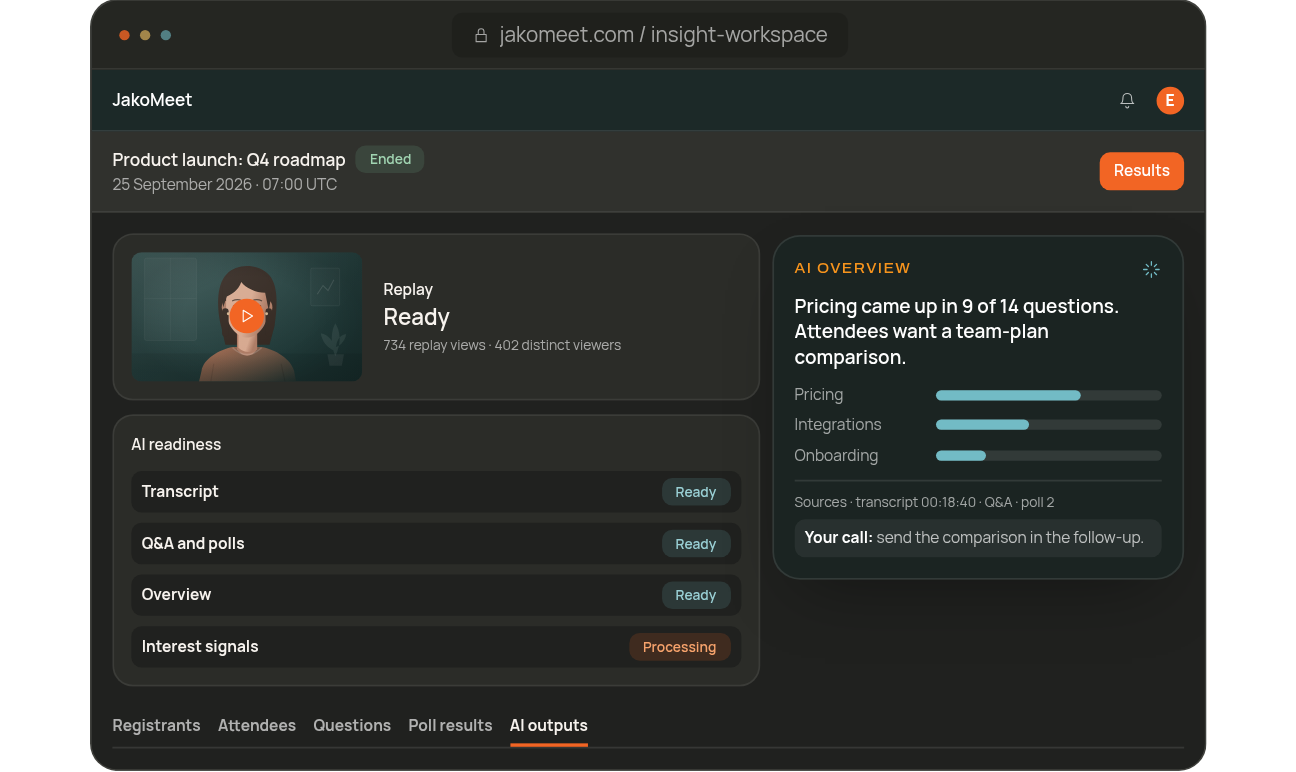Open the notifications bell

[1127, 100]
